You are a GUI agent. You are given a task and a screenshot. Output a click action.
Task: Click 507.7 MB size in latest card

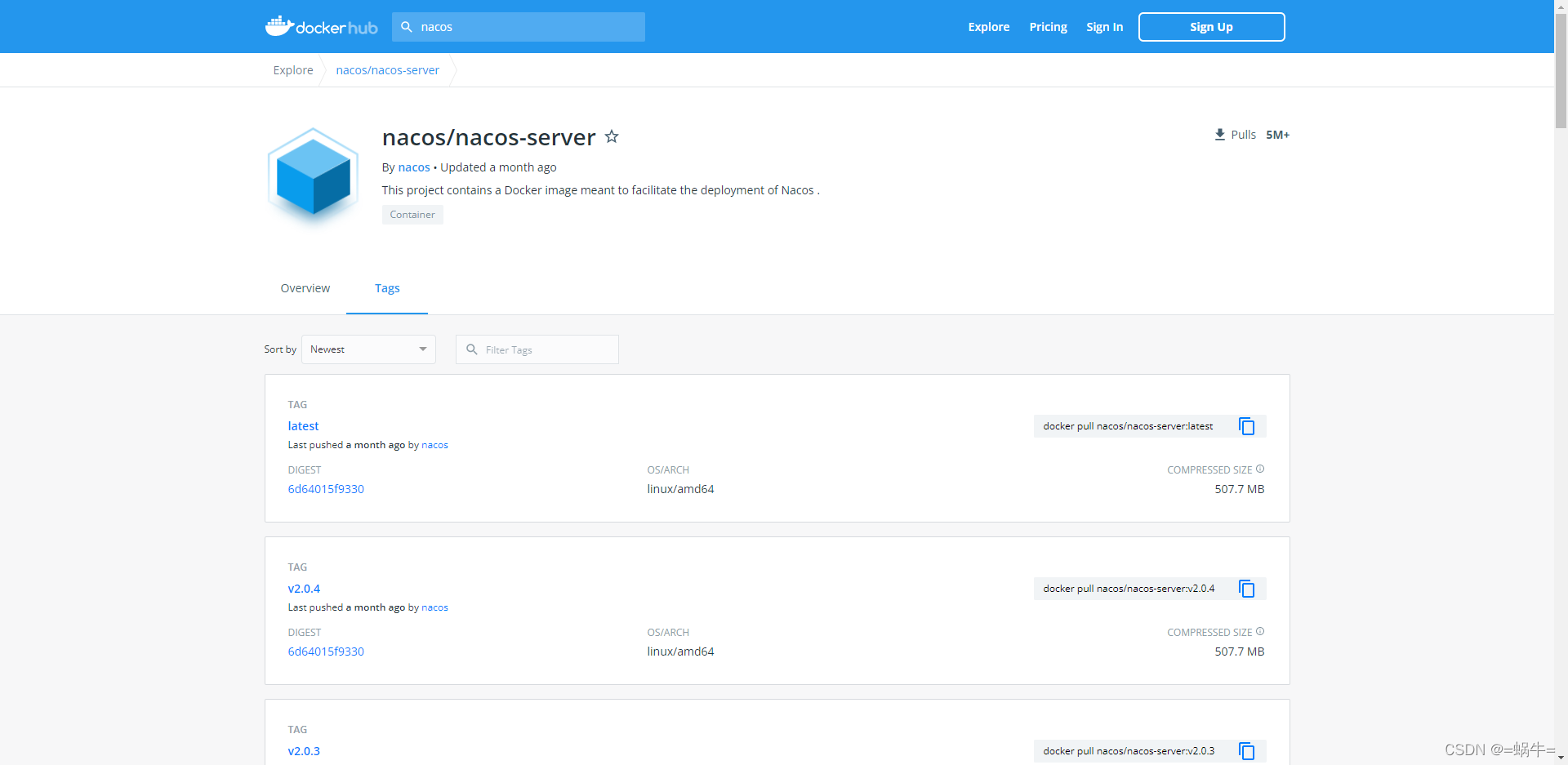click(1239, 489)
